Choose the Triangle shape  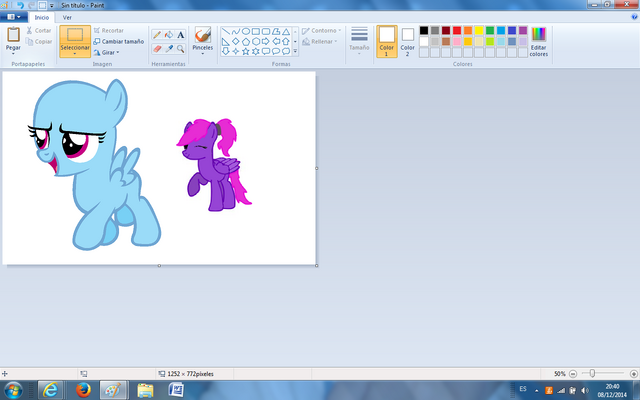click(286, 31)
